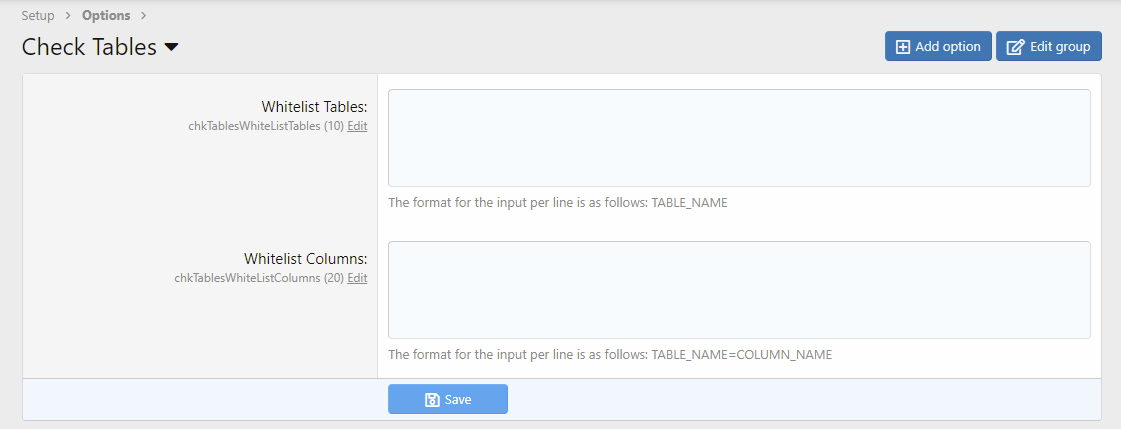Edit the chkTablesWhiteListTables option
The height and width of the screenshot is (429, 1121).
coord(357,126)
